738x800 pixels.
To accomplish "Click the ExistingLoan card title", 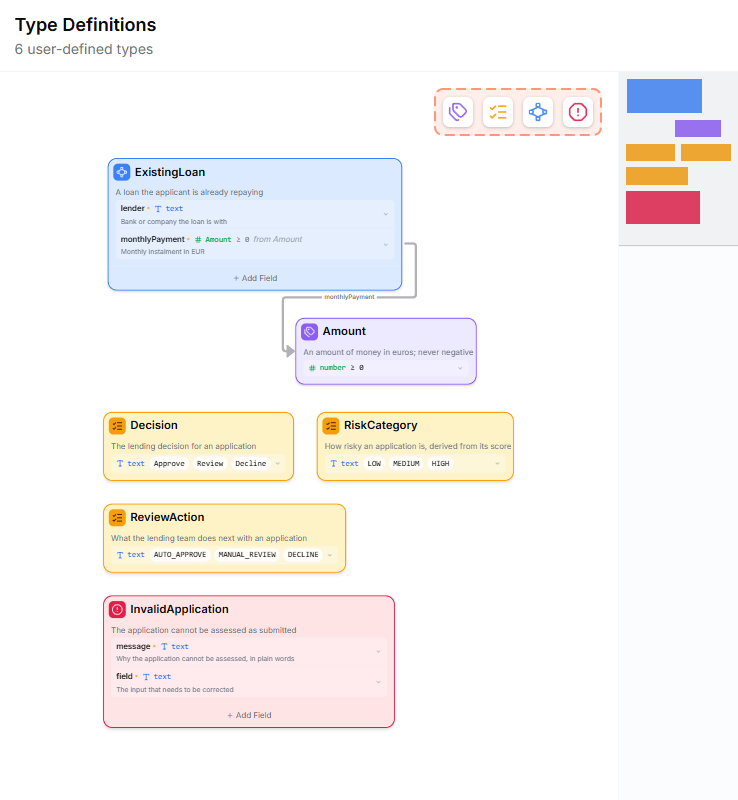I will (x=170, y=172).
